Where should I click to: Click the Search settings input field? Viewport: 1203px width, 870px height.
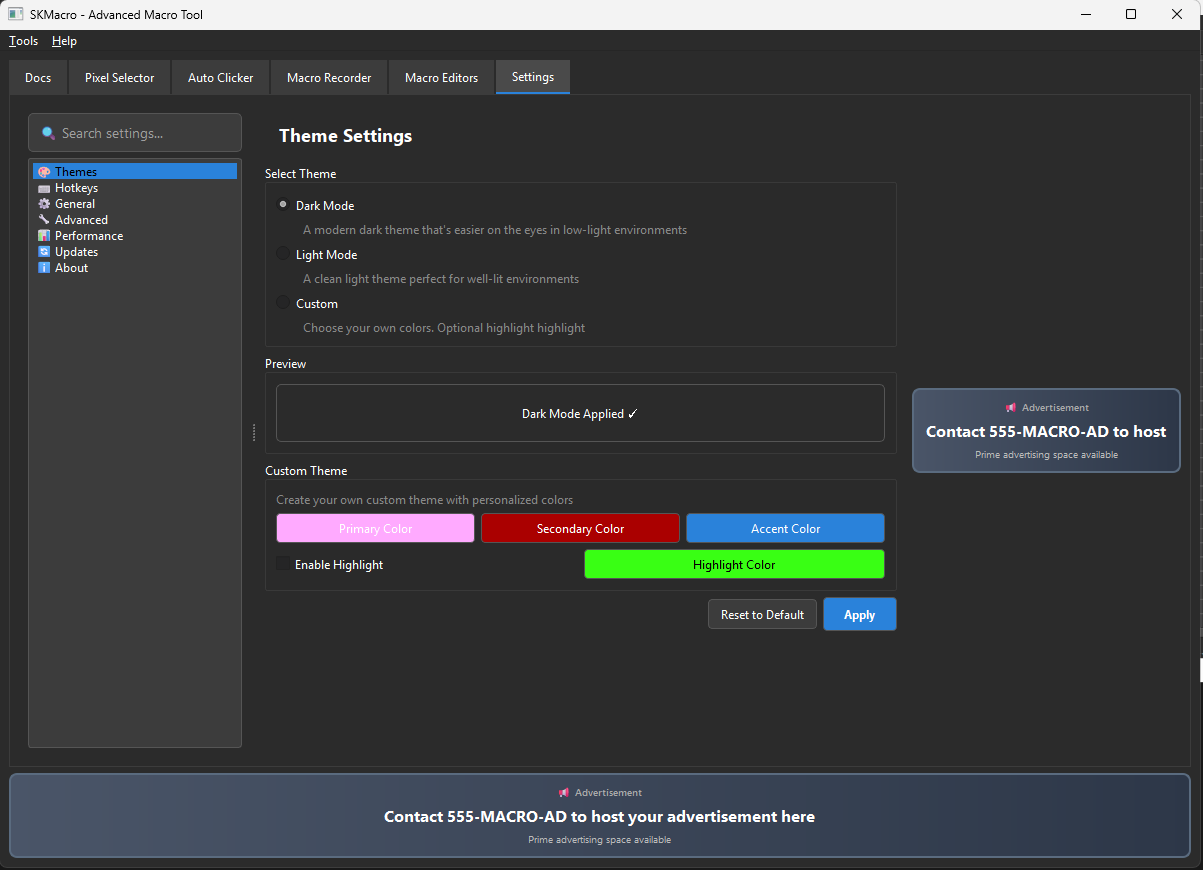pos(135,133)
